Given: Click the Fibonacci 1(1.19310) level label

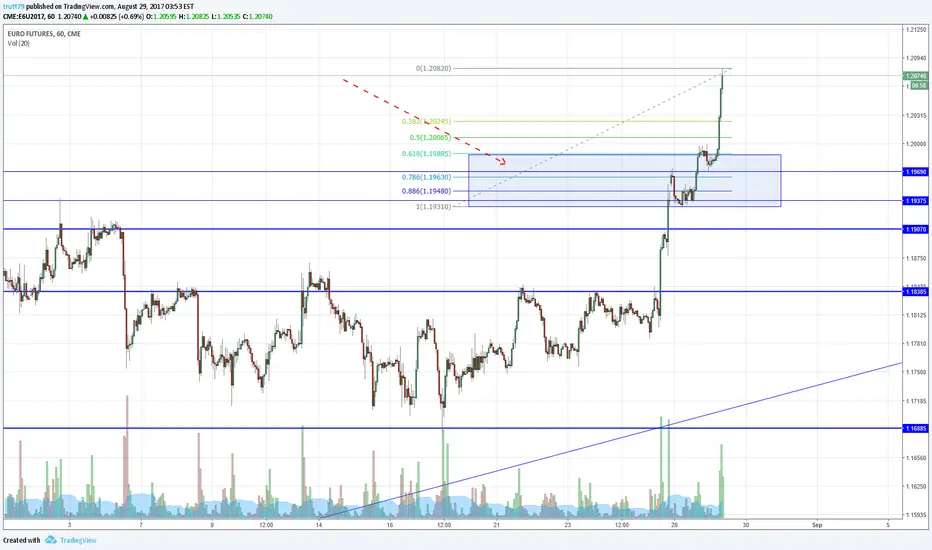Looking at the screenshot, I should (x=433, y=206).
